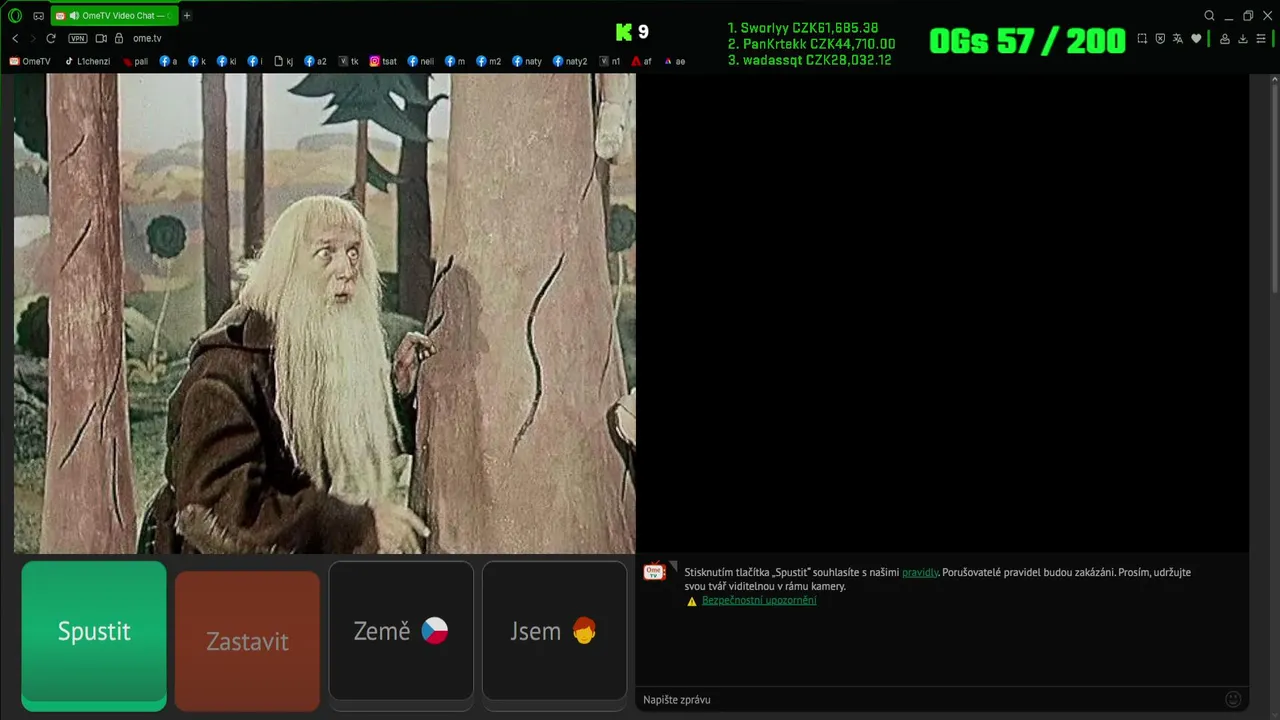Screen dimensions: 1280x720
Task: Open the Facebook bookmark labeled m2
Action: (489, 61)
